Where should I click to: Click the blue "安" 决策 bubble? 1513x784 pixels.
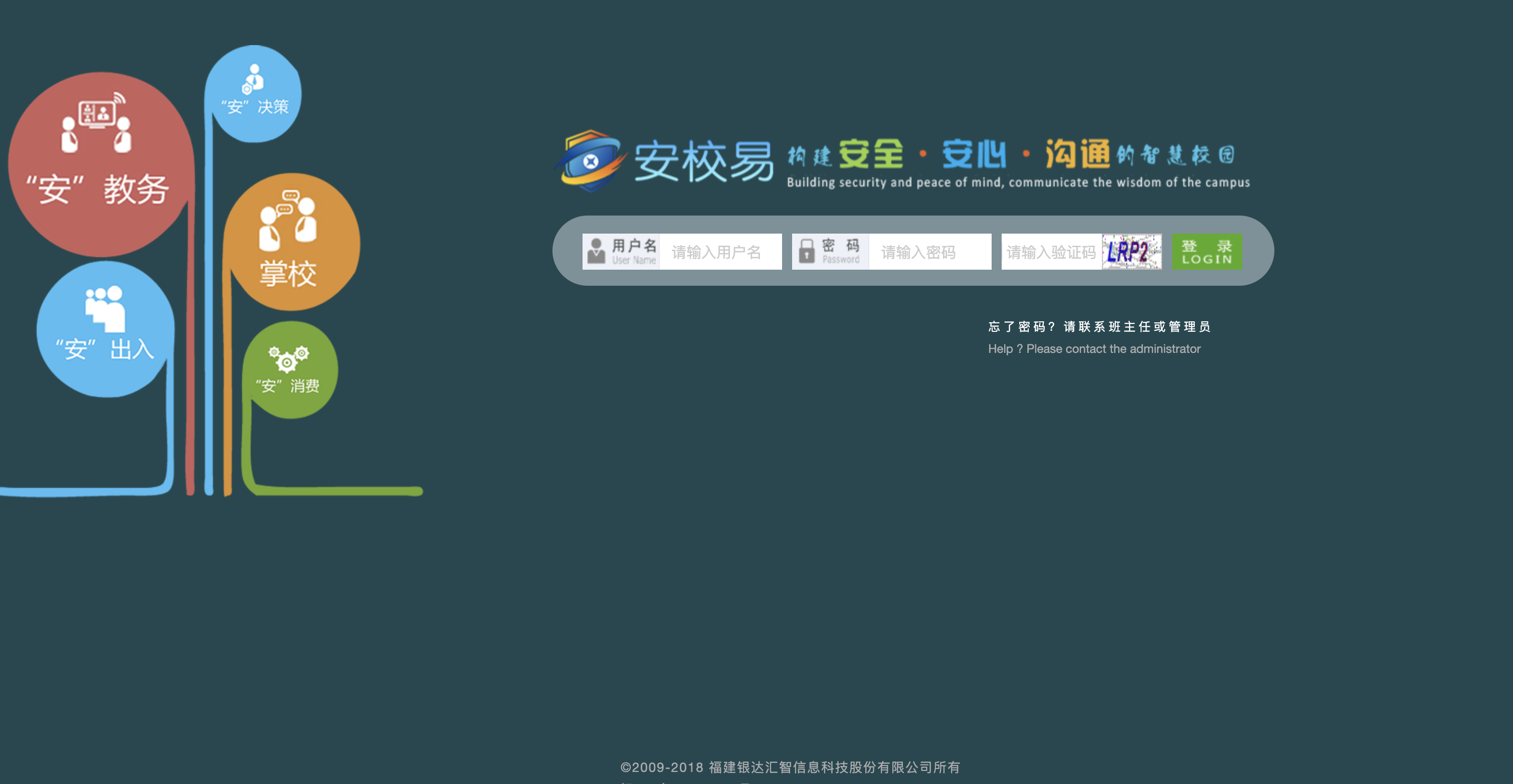pyautogui.click(x=253, y=94)
